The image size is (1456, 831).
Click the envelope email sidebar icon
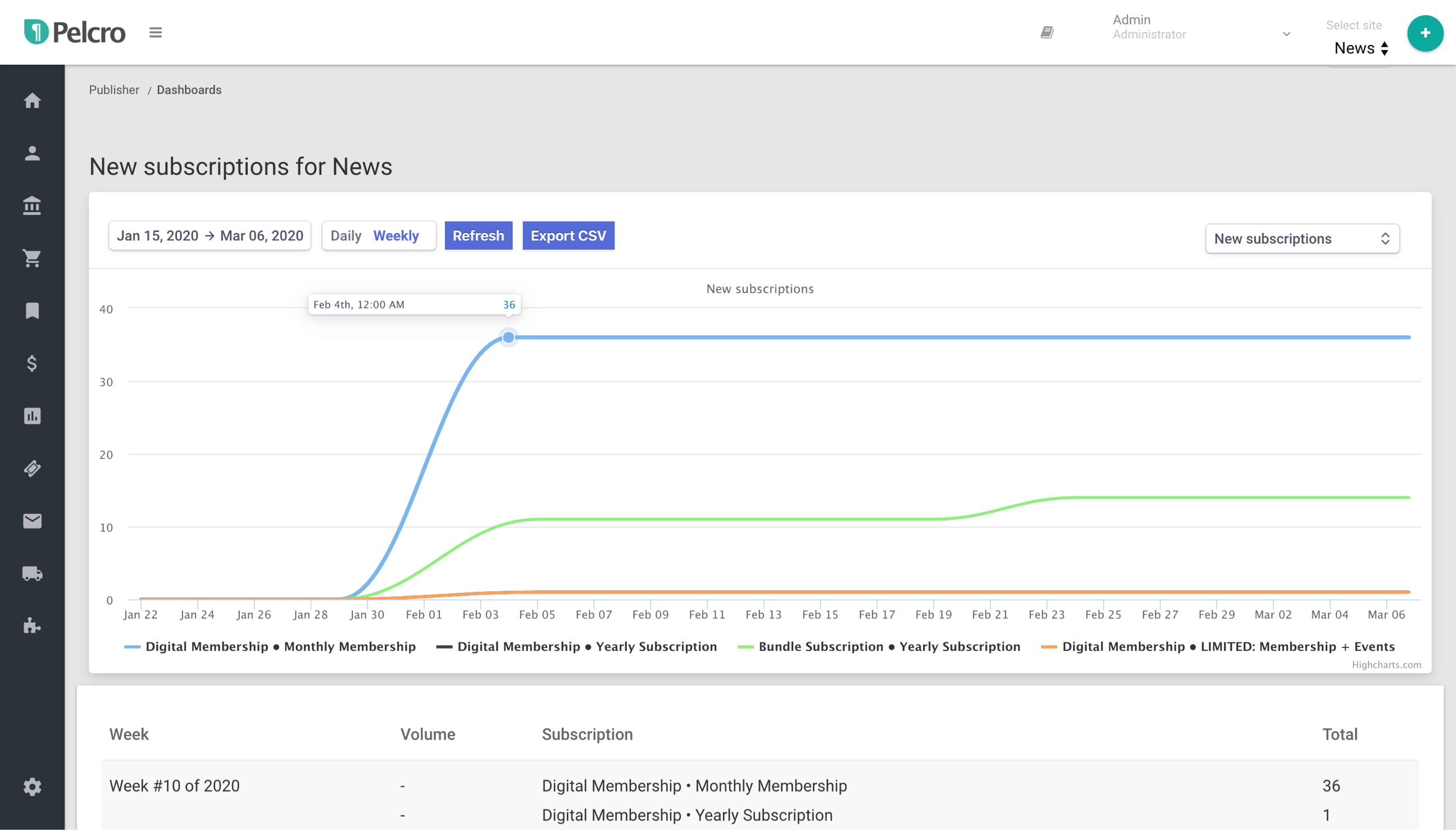coord(32,520)
